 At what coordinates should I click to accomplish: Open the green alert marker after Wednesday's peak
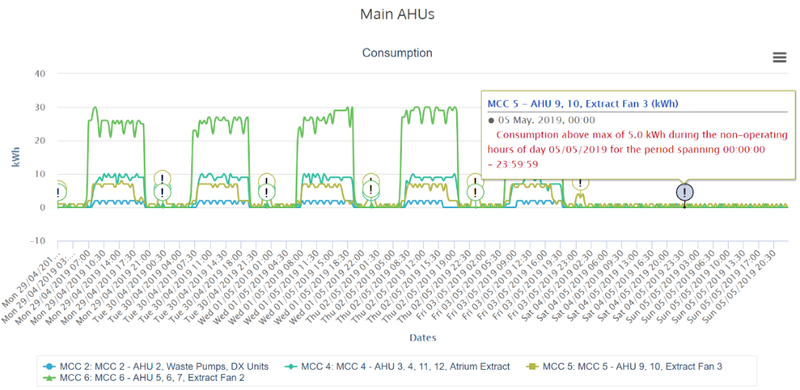371,190
